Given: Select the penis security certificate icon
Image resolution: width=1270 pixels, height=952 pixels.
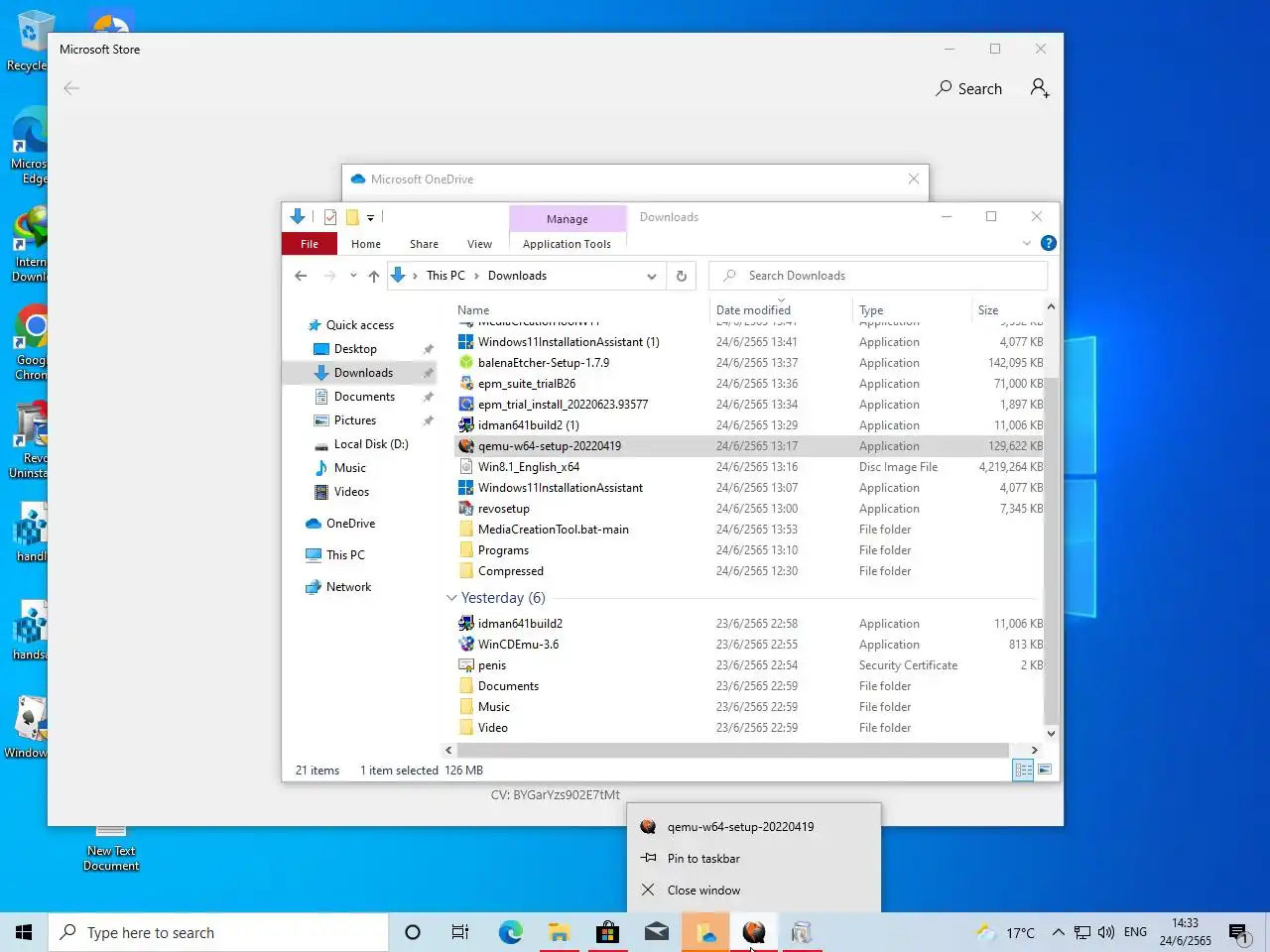Looking at the screenshot, I should (x=466, y=665).
